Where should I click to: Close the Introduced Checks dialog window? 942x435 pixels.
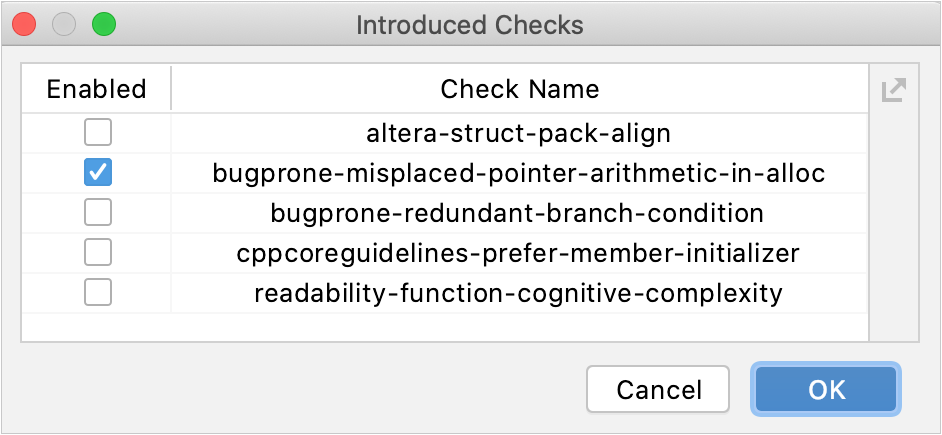coord(25,24)
